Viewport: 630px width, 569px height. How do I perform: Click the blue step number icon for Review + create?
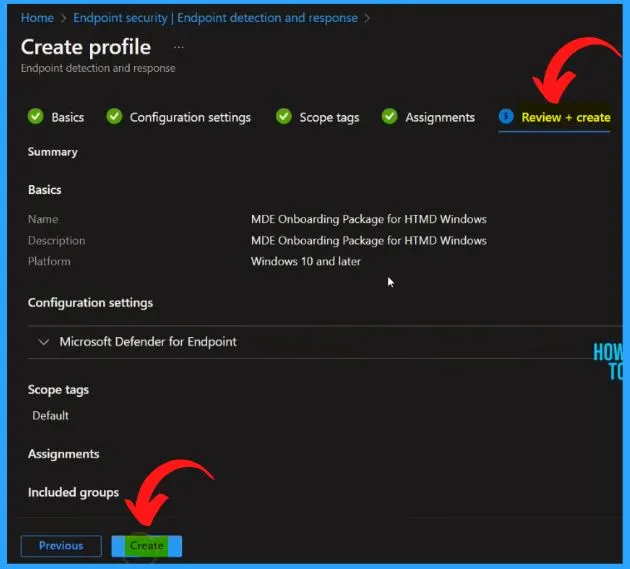[506, 117]
